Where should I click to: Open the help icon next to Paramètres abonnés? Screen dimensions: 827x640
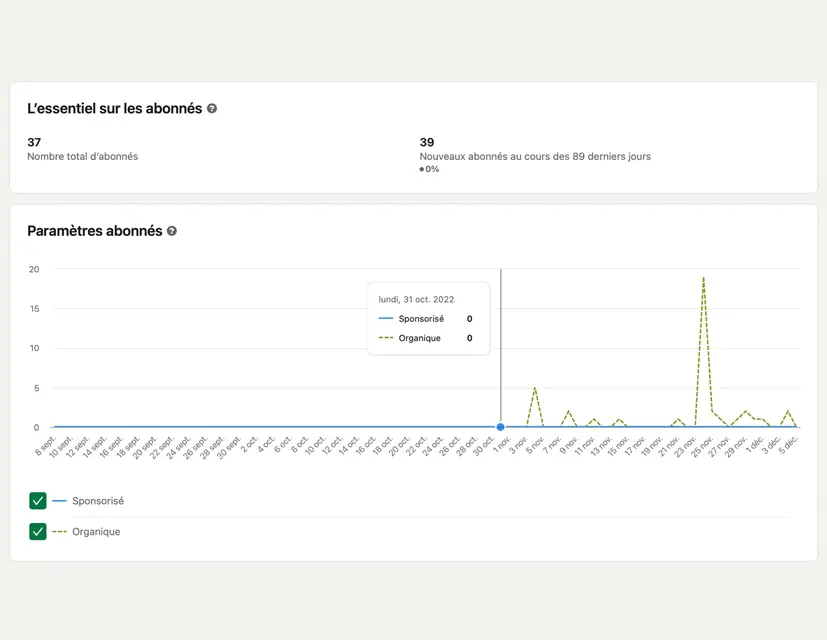point(171,231)
